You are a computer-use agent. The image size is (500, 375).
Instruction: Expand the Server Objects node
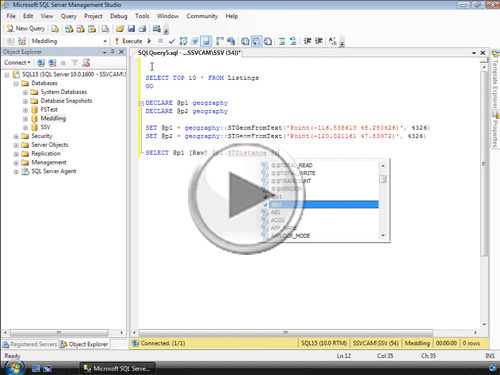point(16,145)
